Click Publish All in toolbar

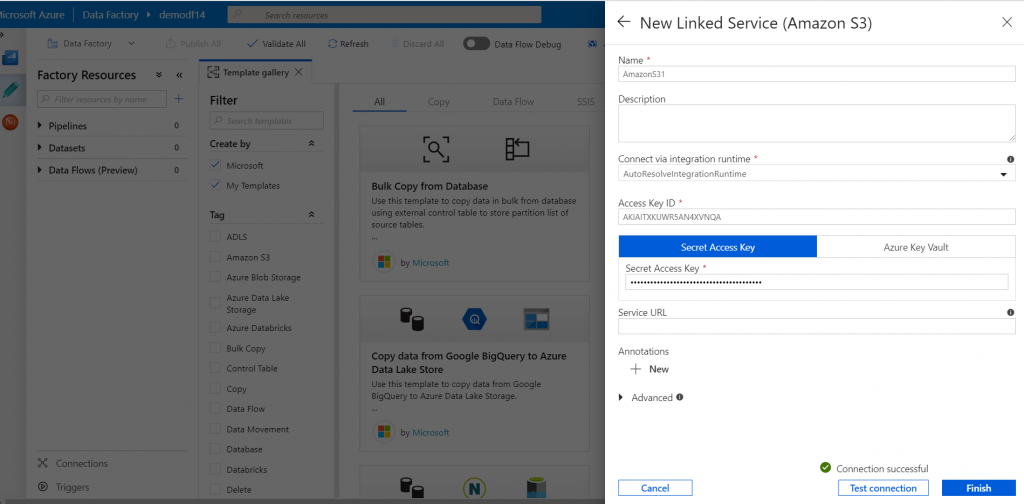(x=193, y=44)
